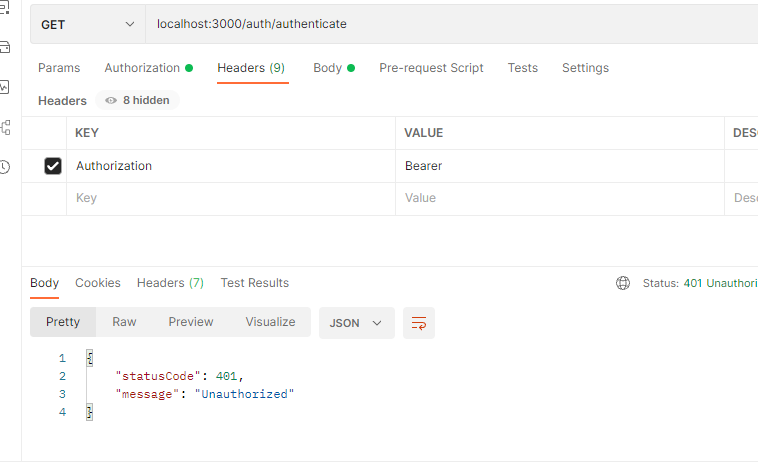Click the request URL field

[452, 24]
